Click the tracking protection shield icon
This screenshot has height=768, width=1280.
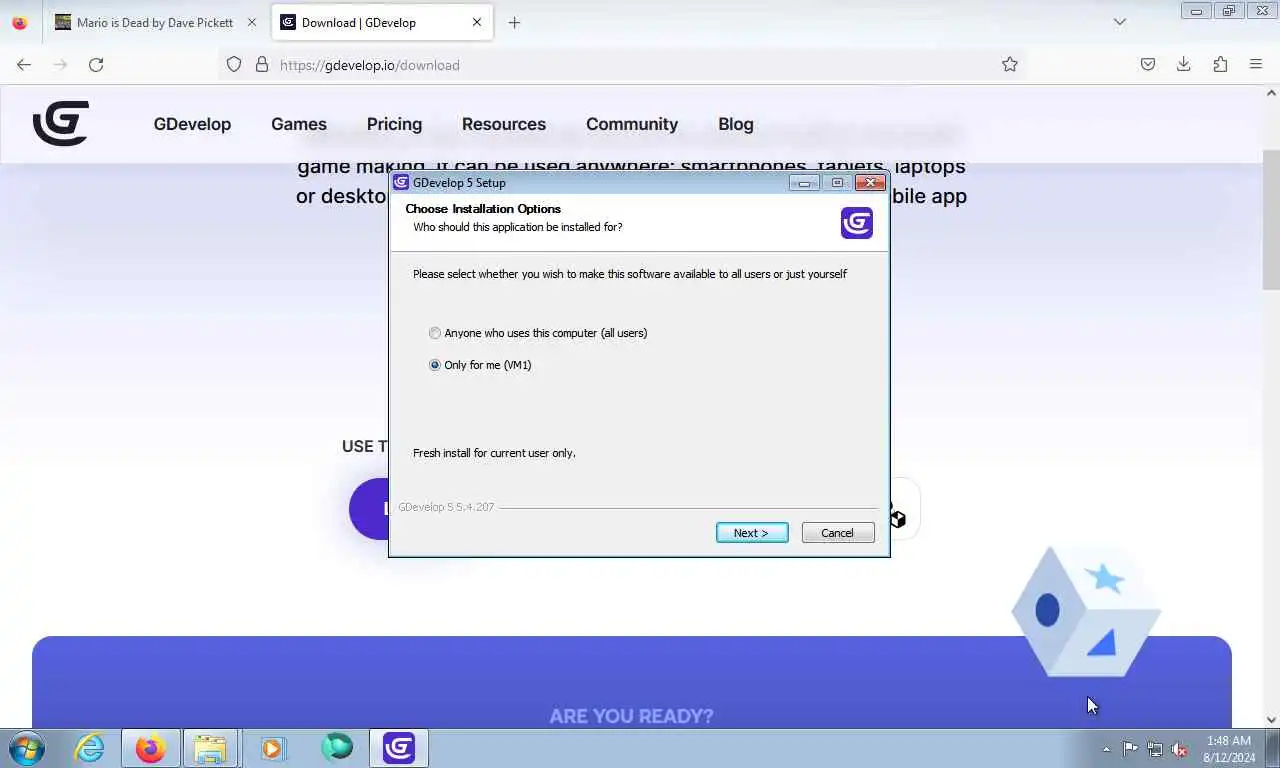tap(234, 64)
